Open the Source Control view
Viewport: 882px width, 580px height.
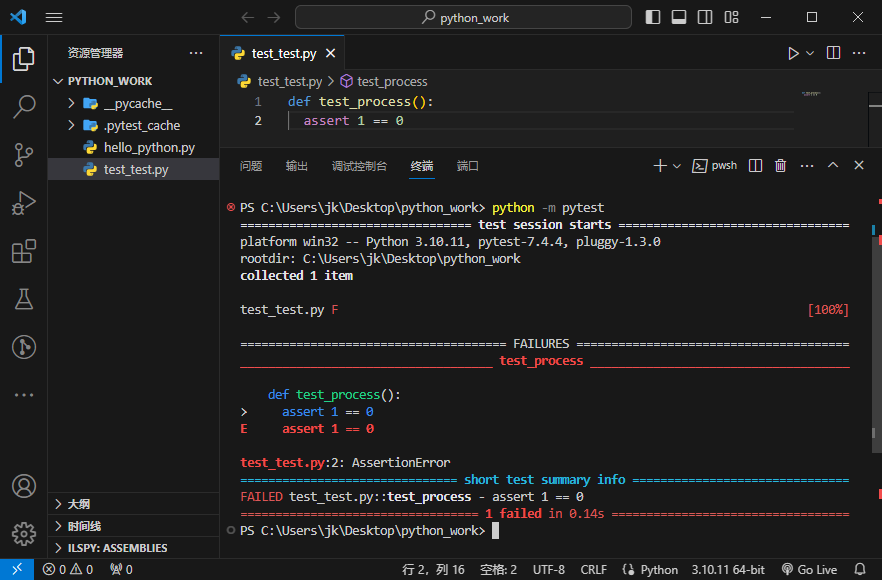click(x=24, y=155)
